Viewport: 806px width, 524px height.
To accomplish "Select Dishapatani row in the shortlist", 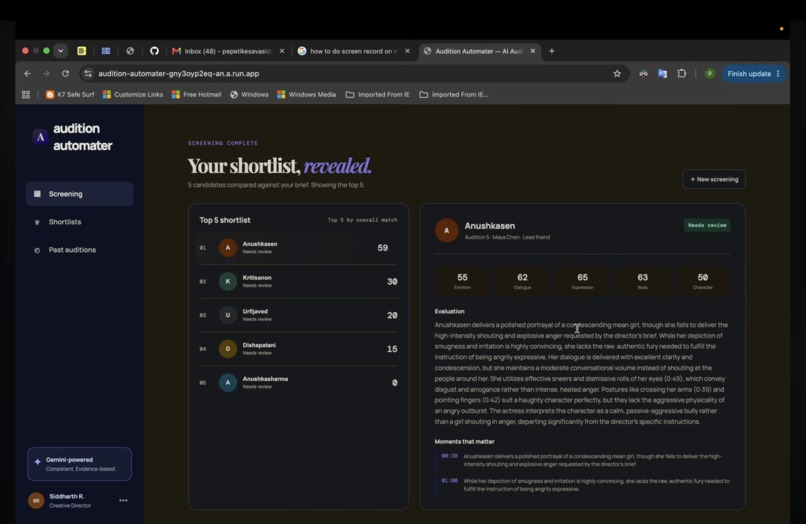I will click(x=298, y=349).
